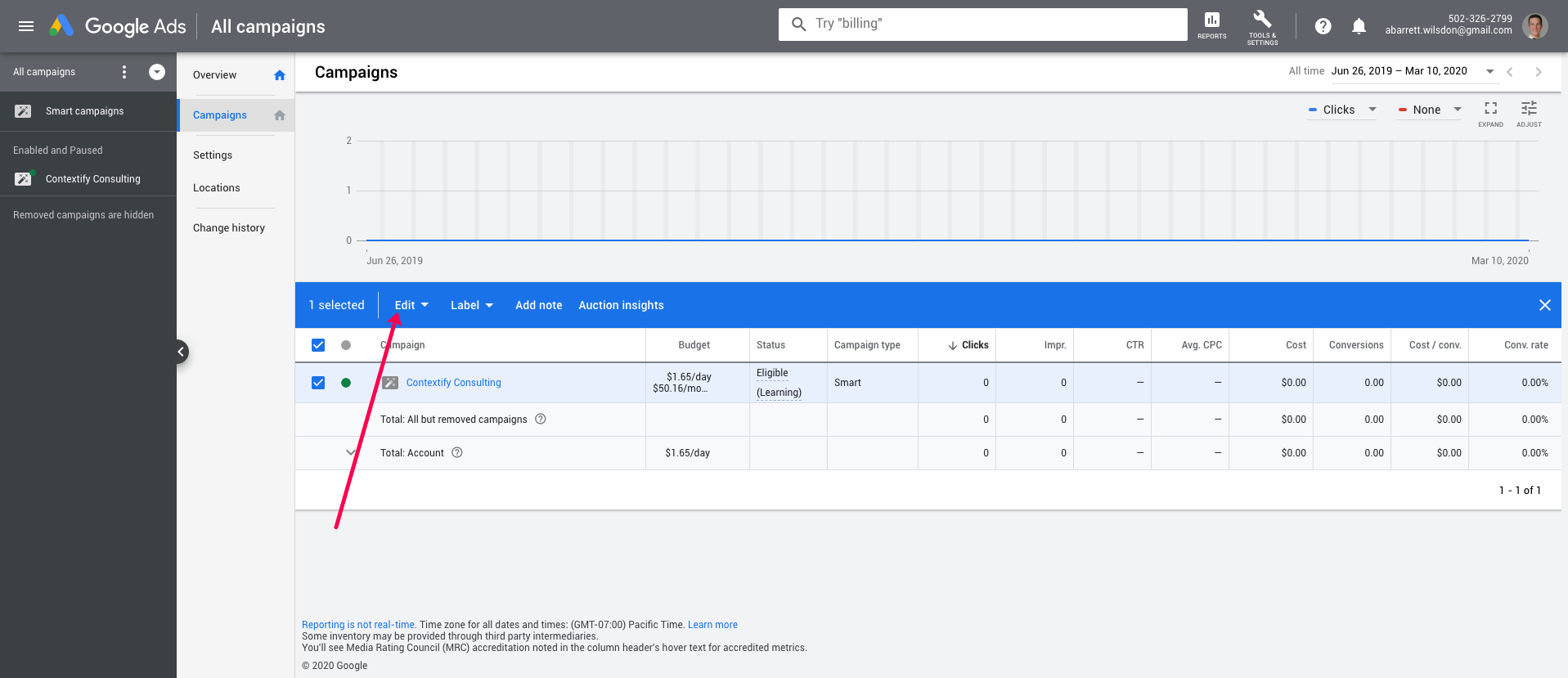Open the Label dropdown menu
Screen dimensions: 1568x678
[472, 305]
